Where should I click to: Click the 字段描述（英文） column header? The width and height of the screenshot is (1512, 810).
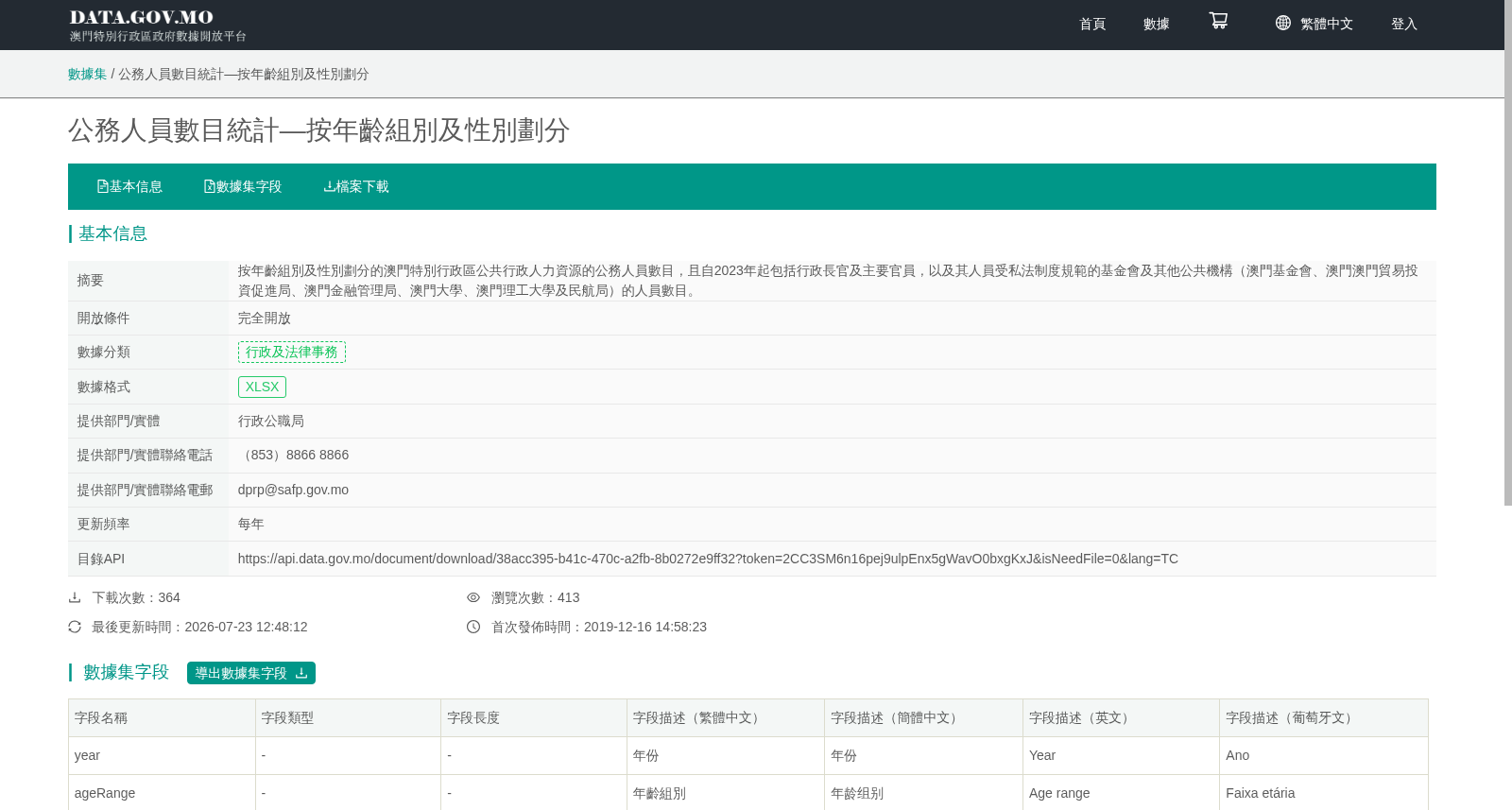tap(1121, 718)
